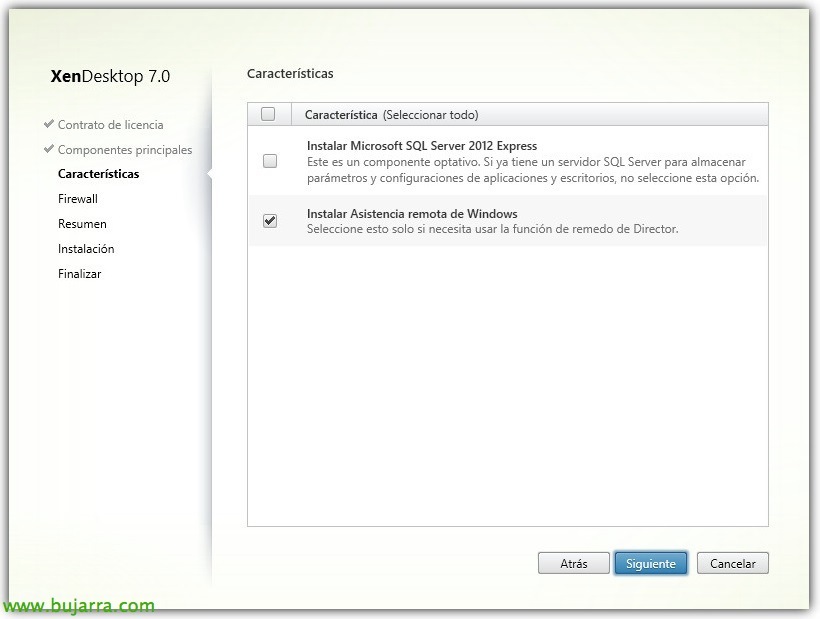Click the description mentioning función de remedo de Director
The image size is (820, 619).
tap(493, 229)
